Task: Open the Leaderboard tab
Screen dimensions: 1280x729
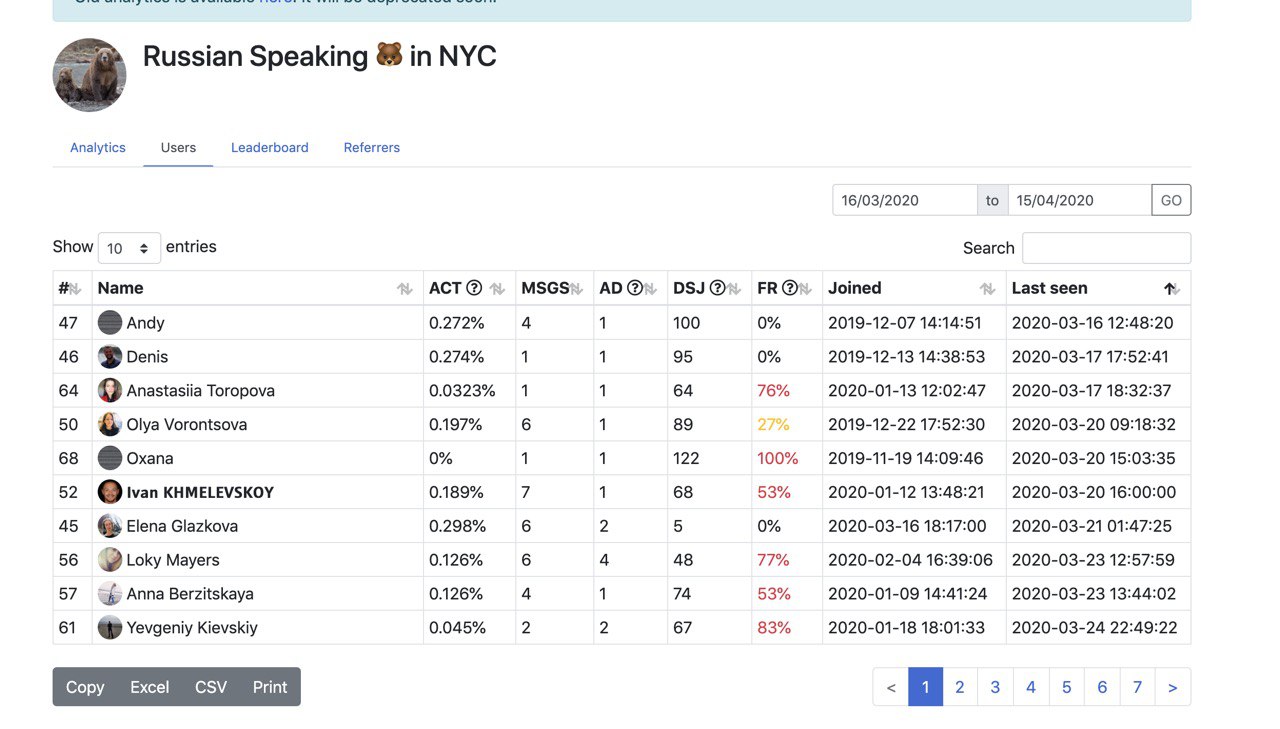Action: [x=270, y=147]
